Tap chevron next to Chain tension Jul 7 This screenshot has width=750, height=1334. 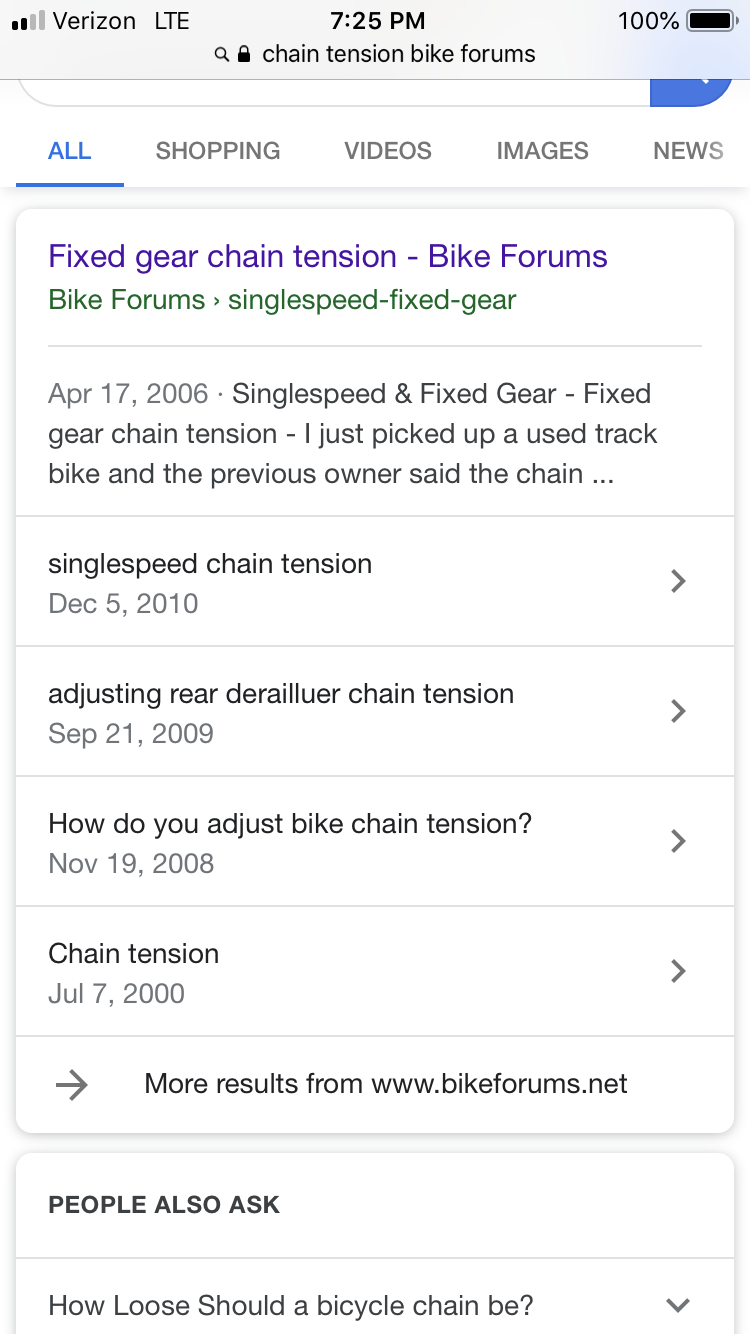point(678,971)
